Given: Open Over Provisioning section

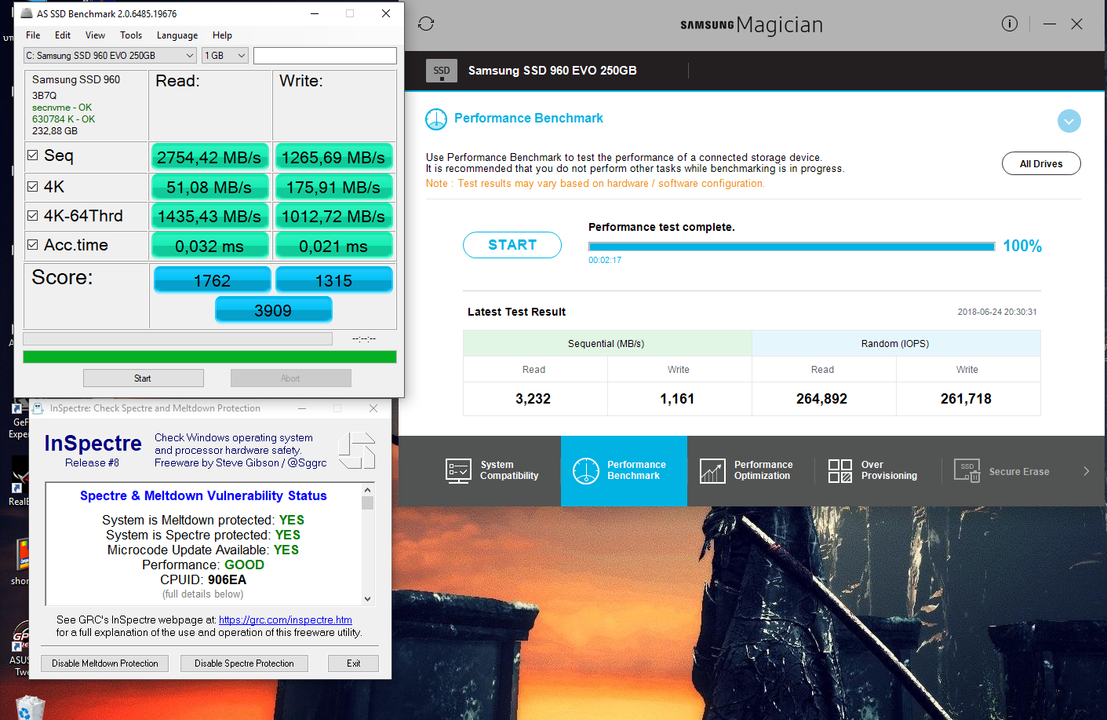Looking at the screenshot, I should (x=873, y=471).
